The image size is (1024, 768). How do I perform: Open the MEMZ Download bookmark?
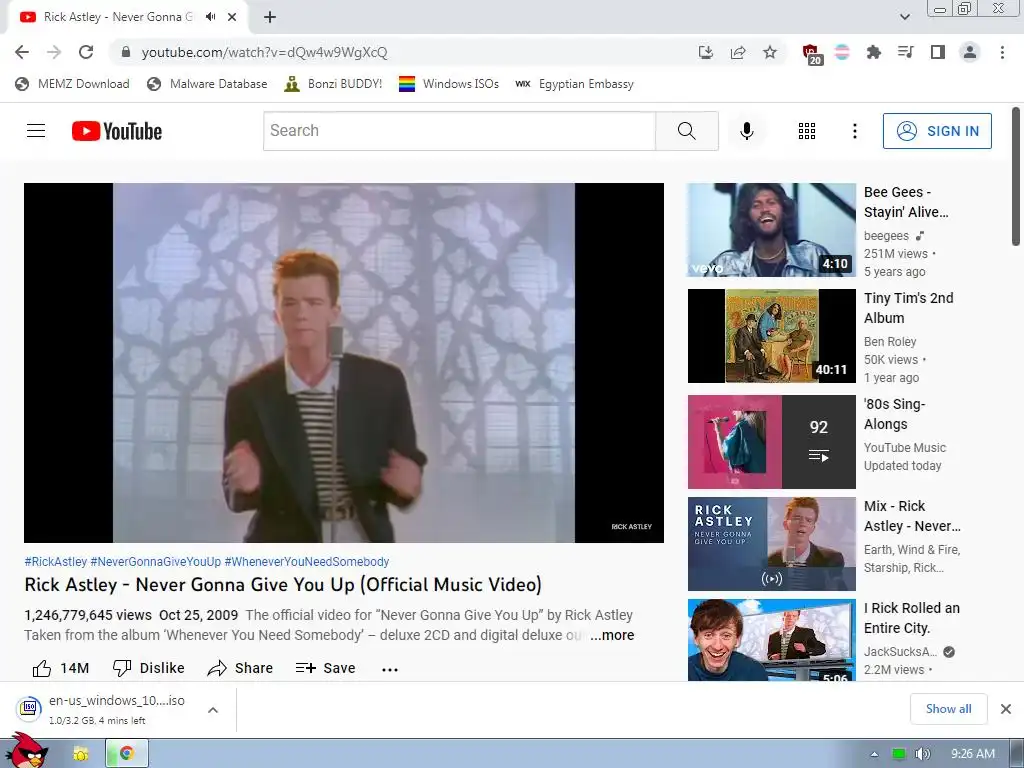(72, 84)
